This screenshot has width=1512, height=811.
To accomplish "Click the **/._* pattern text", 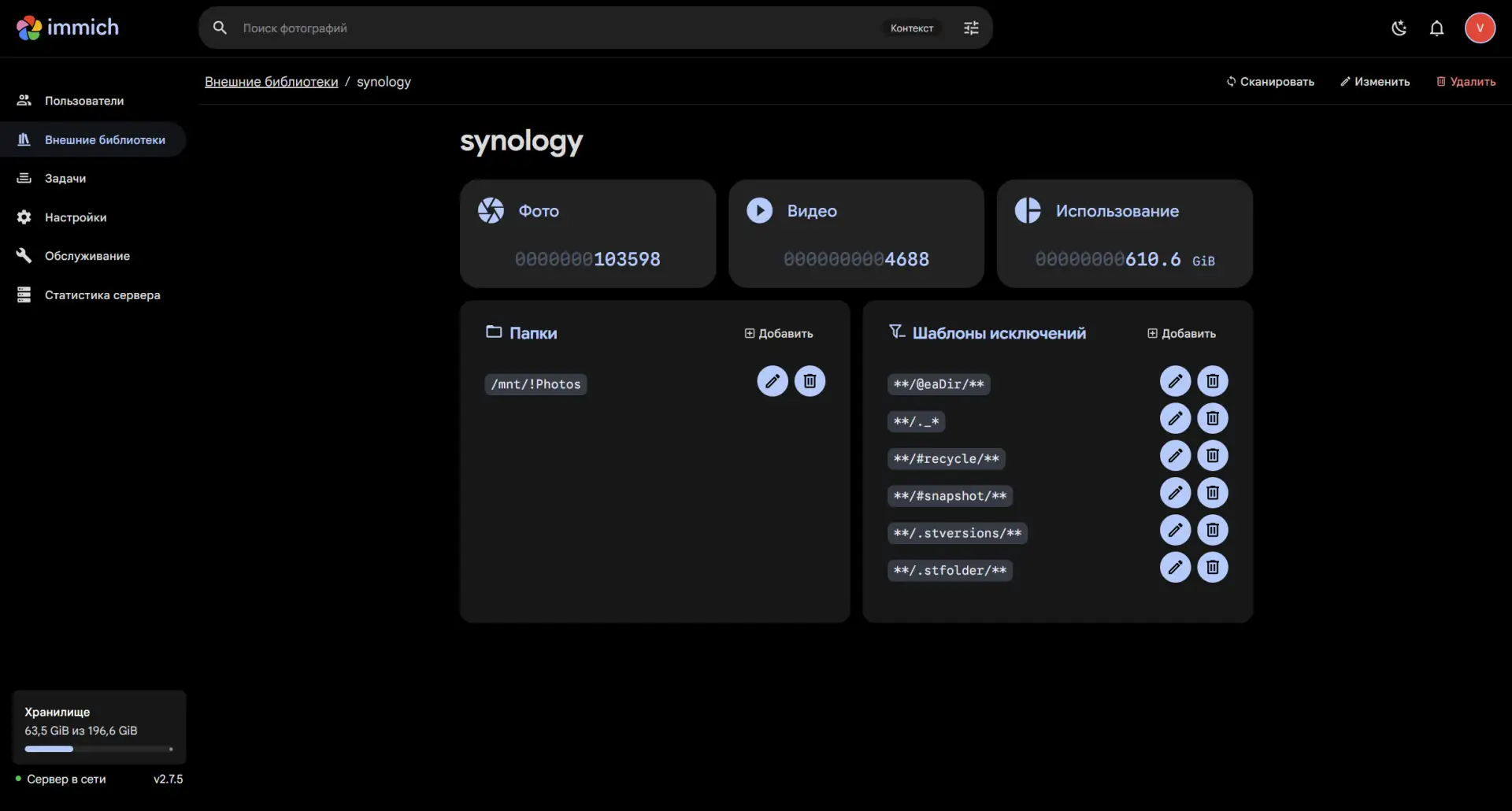I will pyautogui.click(x=916, y=421).
